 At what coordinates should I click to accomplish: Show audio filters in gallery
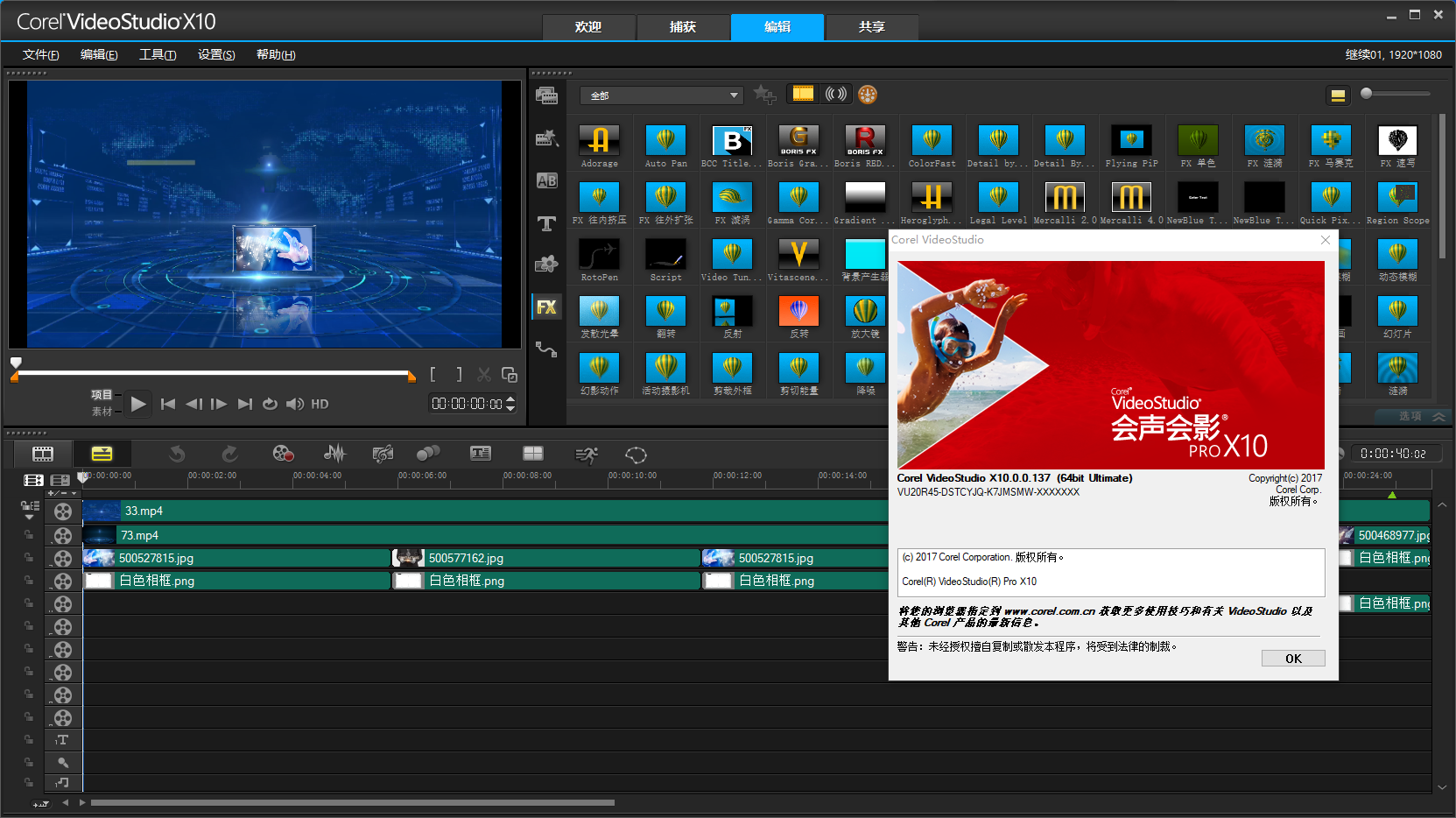tap(836, 94)
